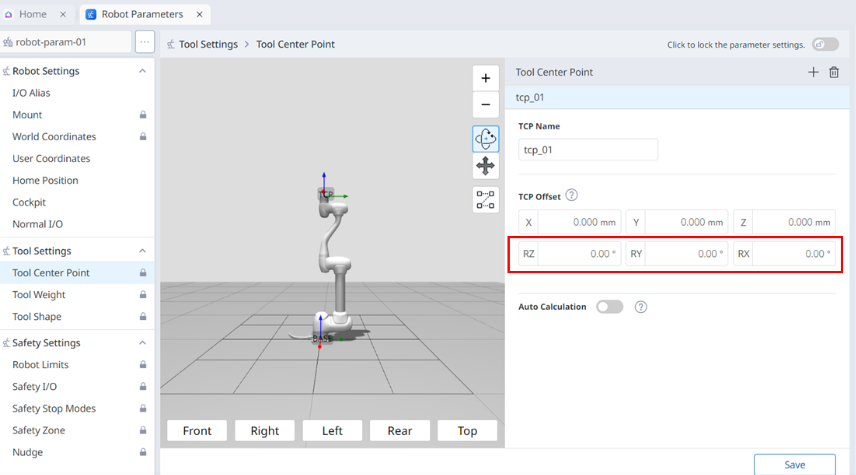This screenshot has width=856, height=475.
Task: Enable the Auto Calculation toggle
Action: [x=609, y=307]
